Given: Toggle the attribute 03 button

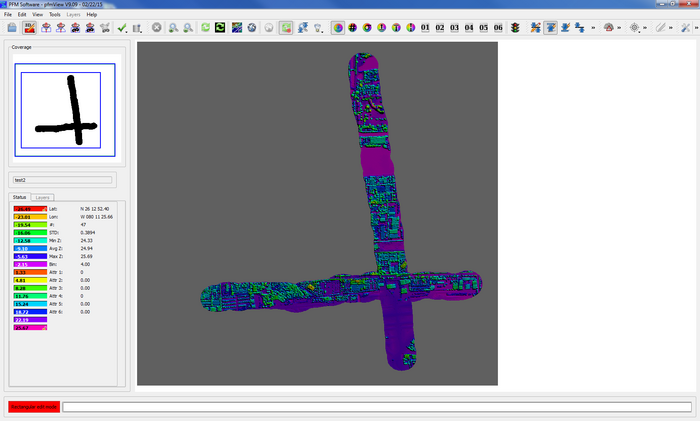Looking at the screenshot, I should (x=454, y=28).
